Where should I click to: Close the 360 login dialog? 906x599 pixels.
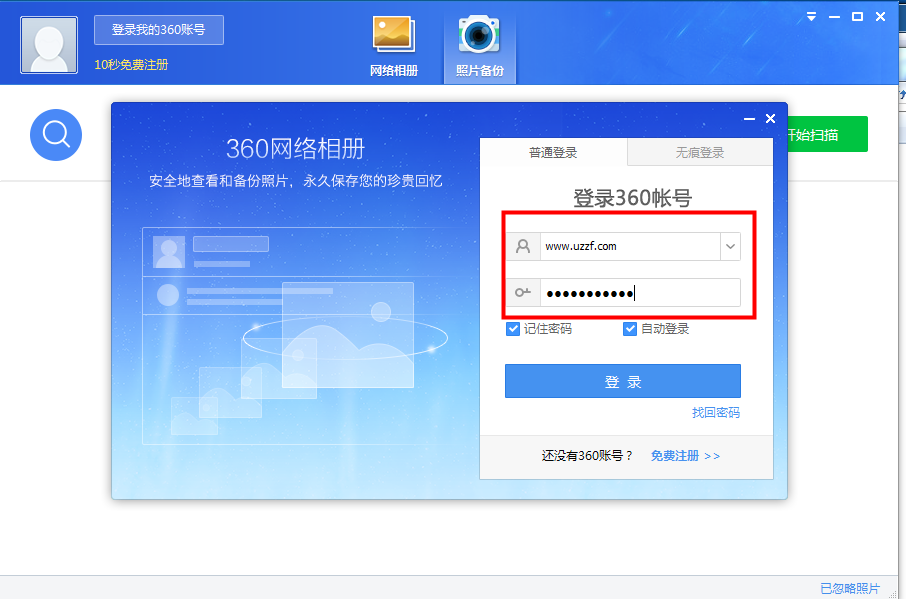pyautogui.click(x=770, y=118)
